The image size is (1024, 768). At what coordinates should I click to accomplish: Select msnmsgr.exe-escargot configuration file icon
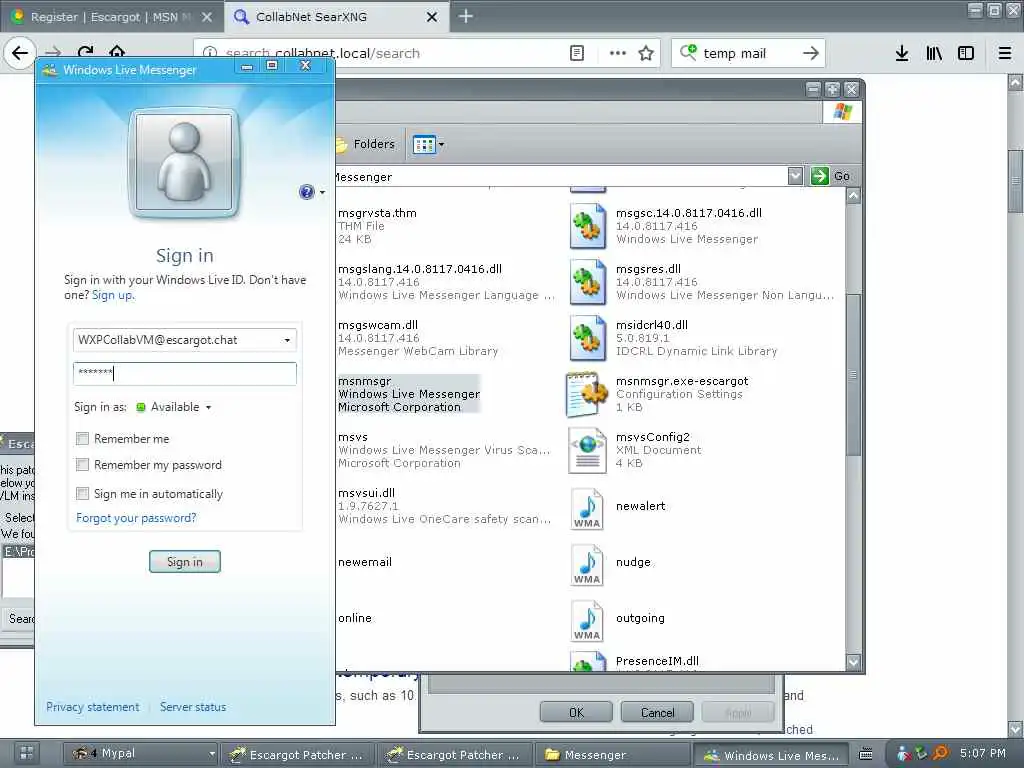(x=585, y=394)
